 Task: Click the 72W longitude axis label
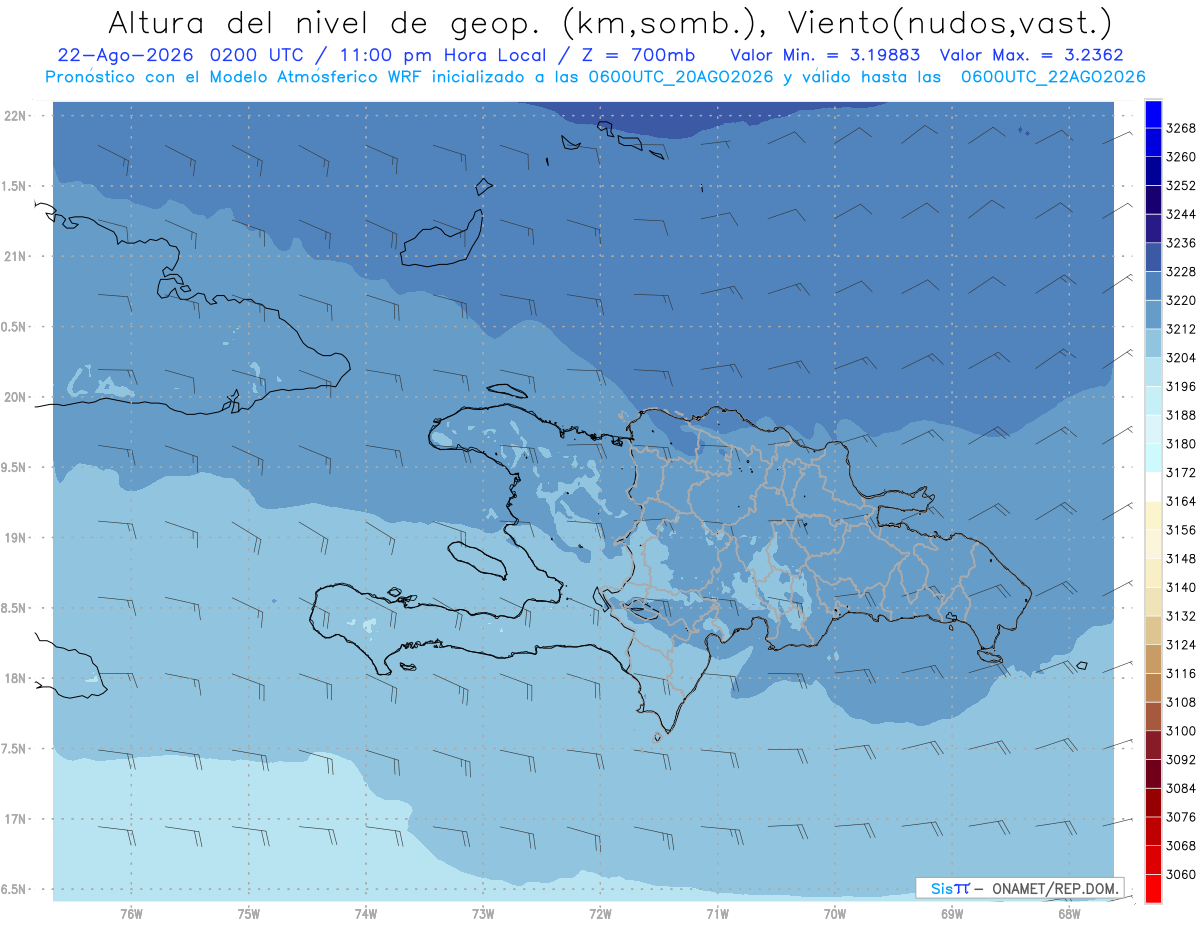pyautogui.click(x=600, y=913)
